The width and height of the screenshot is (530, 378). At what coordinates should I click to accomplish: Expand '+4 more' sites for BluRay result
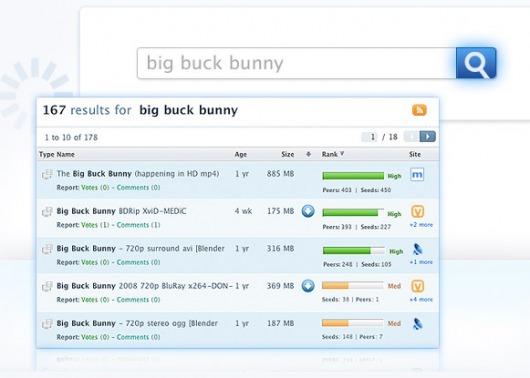(421, 300)
